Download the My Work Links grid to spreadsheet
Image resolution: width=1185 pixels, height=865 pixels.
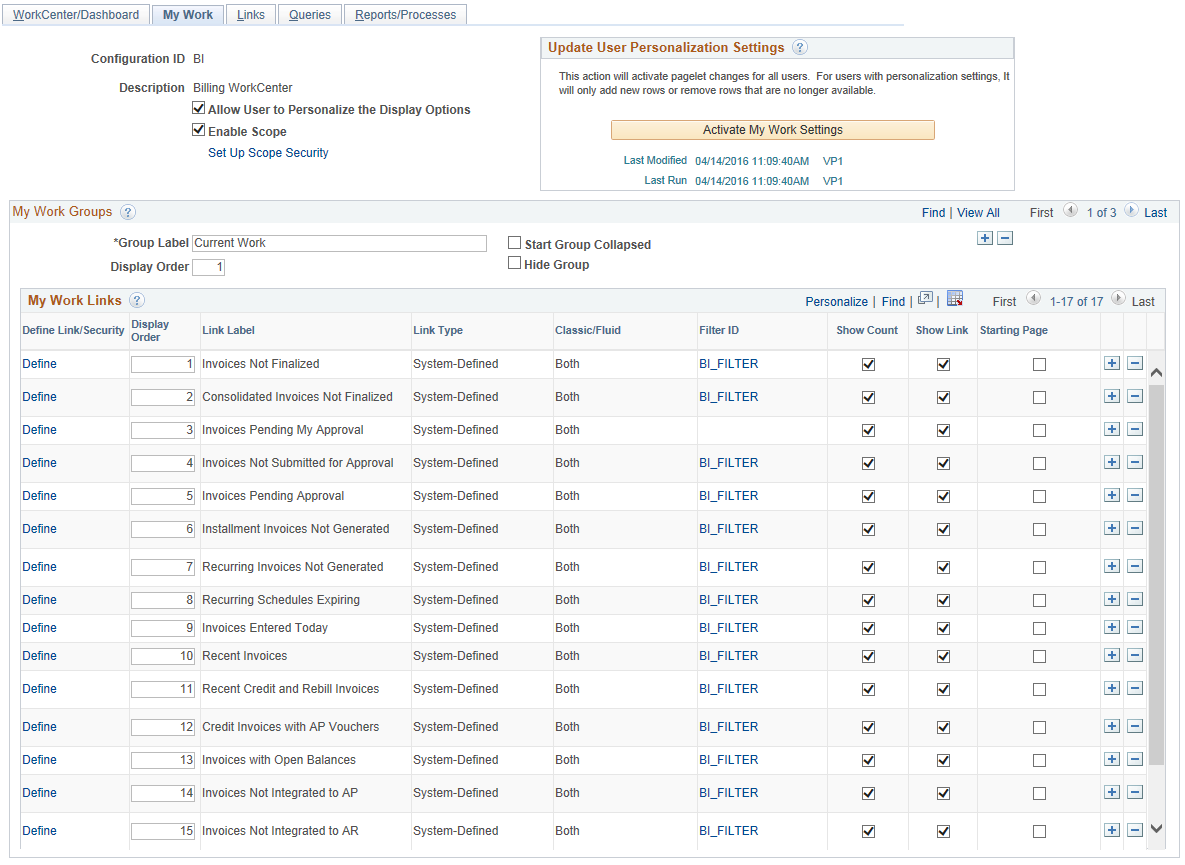[x=955, y=298]
